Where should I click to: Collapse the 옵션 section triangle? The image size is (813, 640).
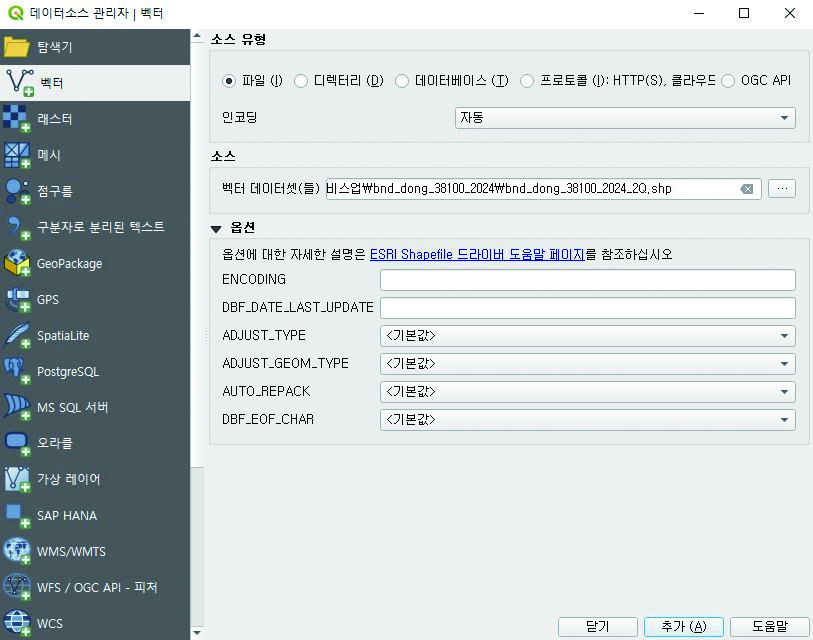click(216, 228)
